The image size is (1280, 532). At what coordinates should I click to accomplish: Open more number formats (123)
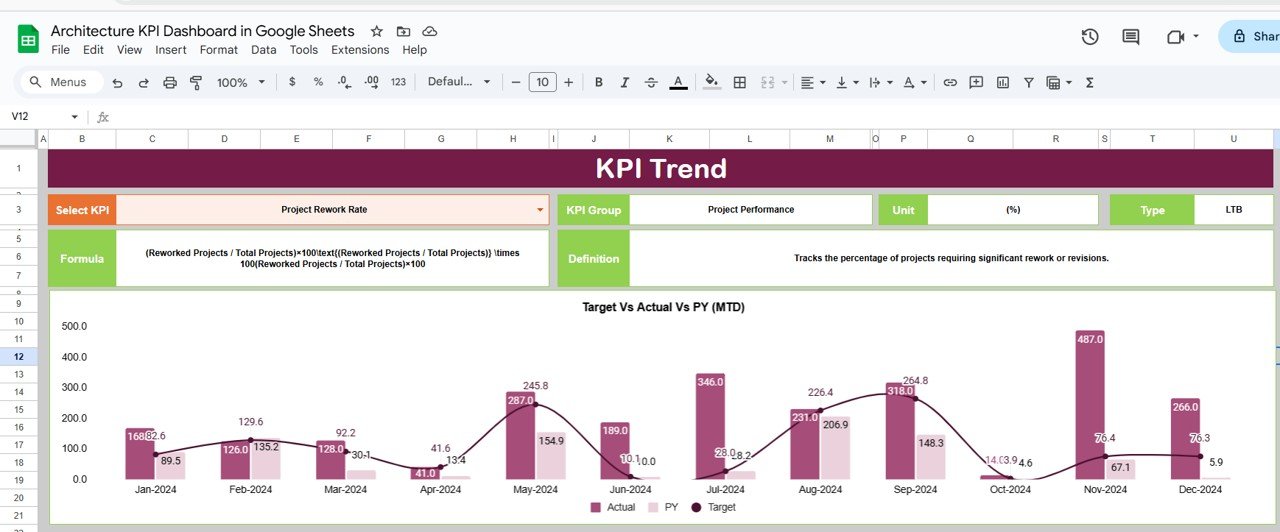tap(398, 82)
